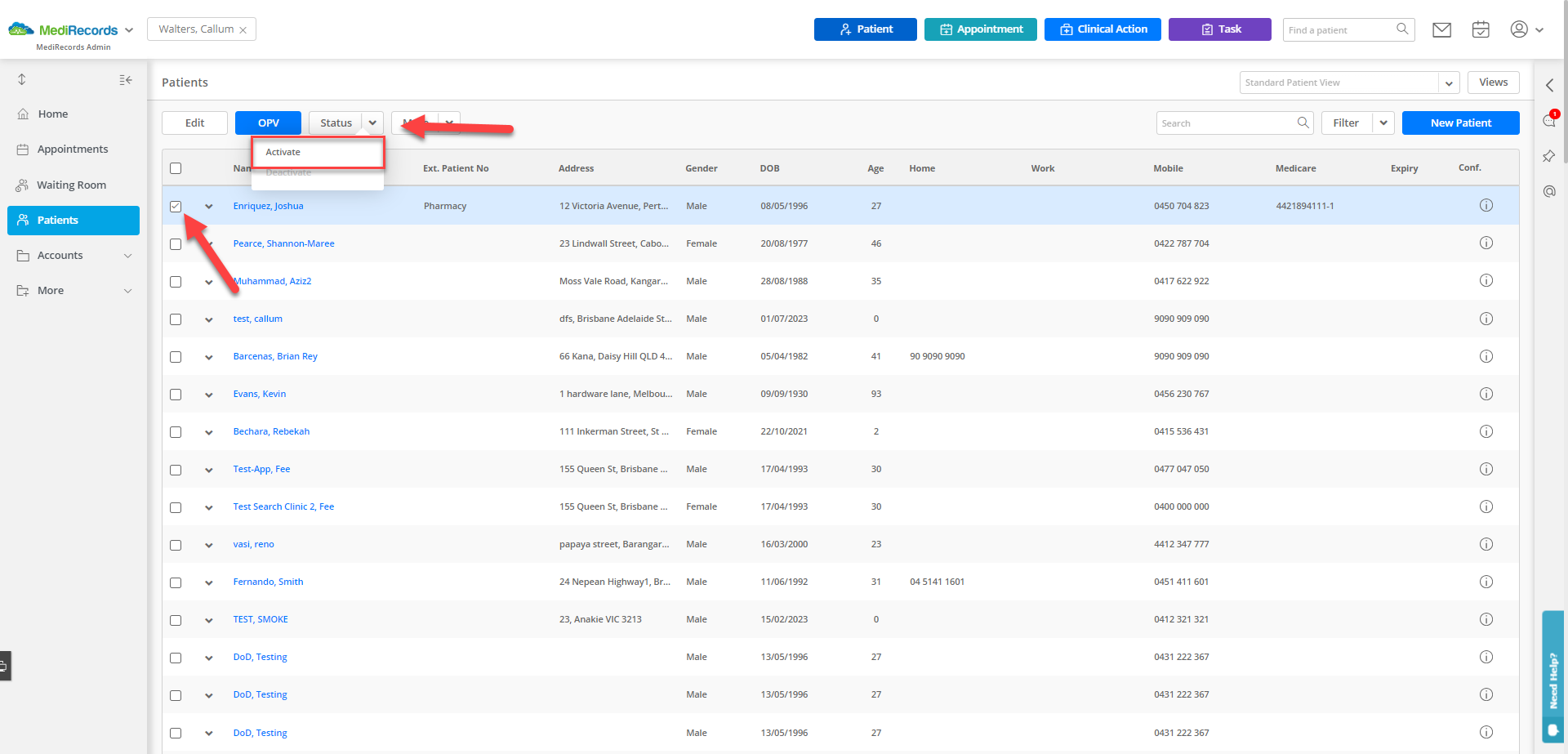Expand the Evans, Kevin row chevron
This screenshot has width=1568, height=754.
(209, 395)
